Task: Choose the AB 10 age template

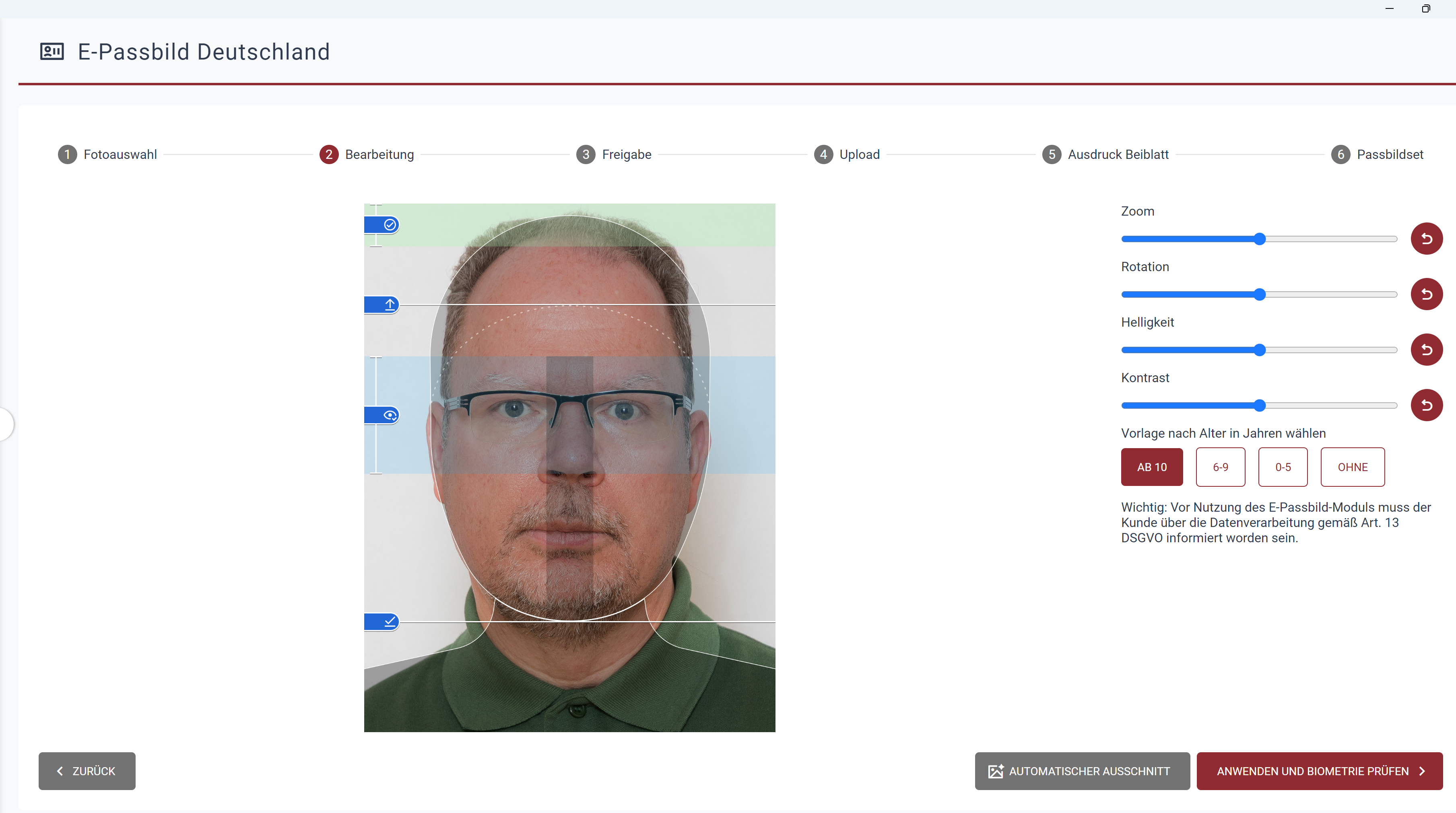Action: pyautogui.click(x=1151, y=467)
